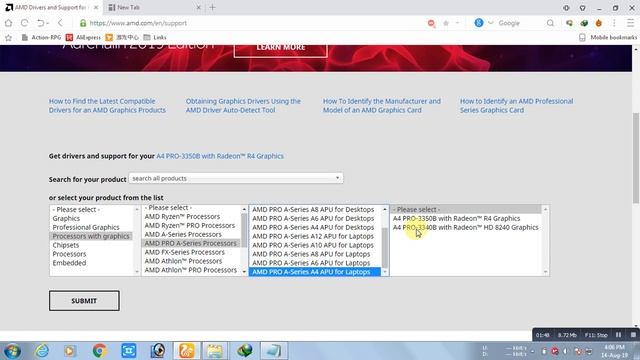640x360 pixels.
Task: Select AMD PRO A-Series Processors option
Action: [x=191, y=243]
